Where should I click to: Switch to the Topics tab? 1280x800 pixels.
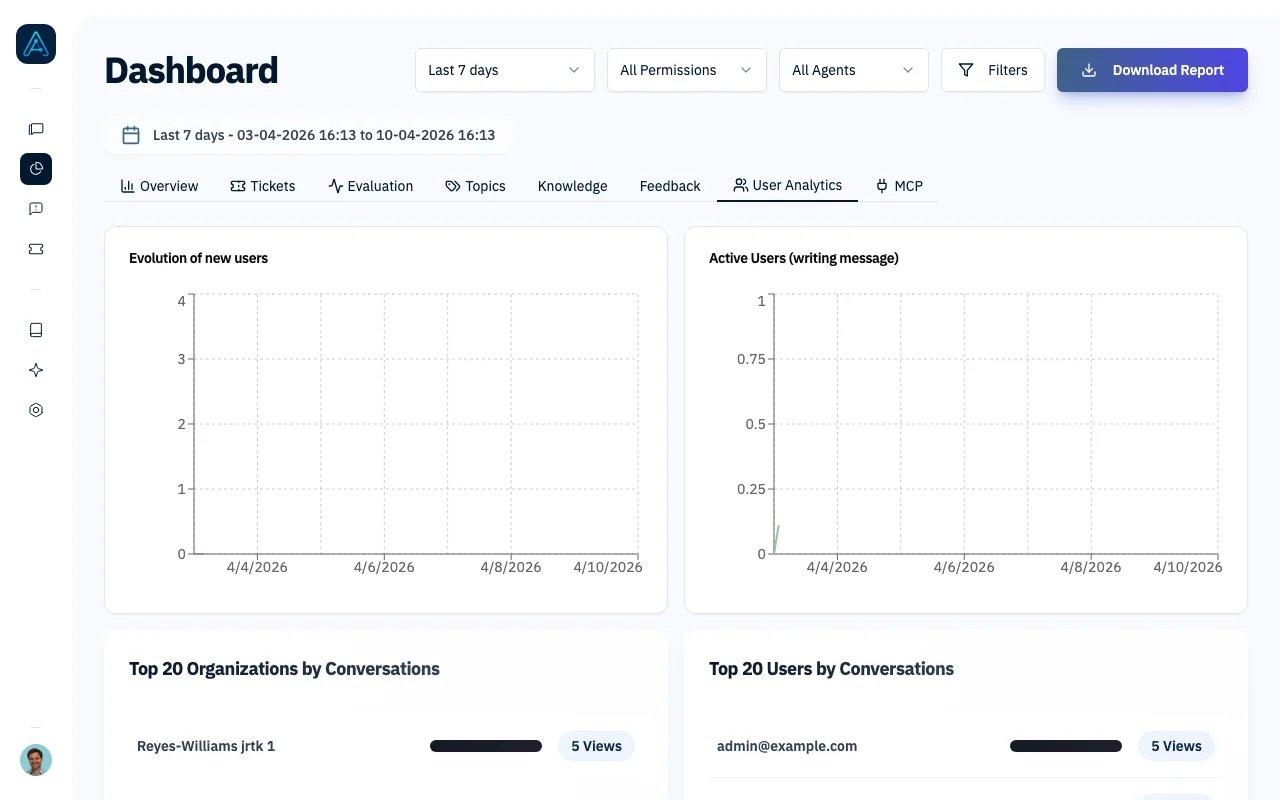[476, 186]
